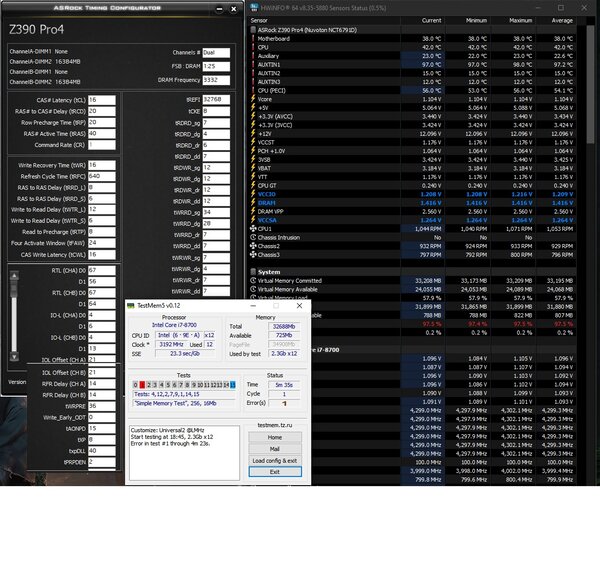
Task: Click the Refresh Cycle Time (tRFC) field
Action: click(102, 176)
